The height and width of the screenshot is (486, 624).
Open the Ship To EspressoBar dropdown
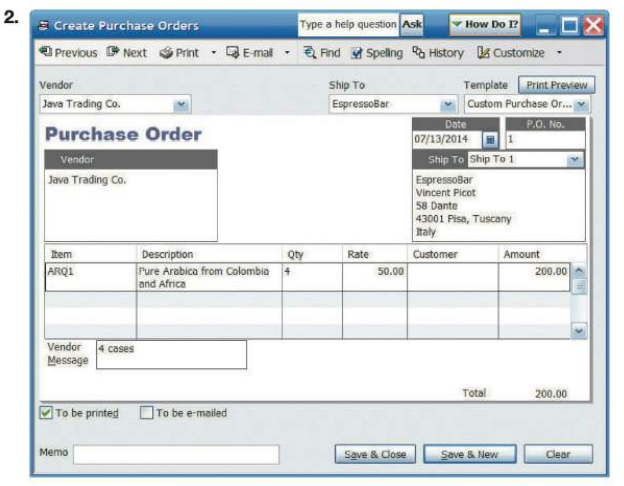point(447,103)
